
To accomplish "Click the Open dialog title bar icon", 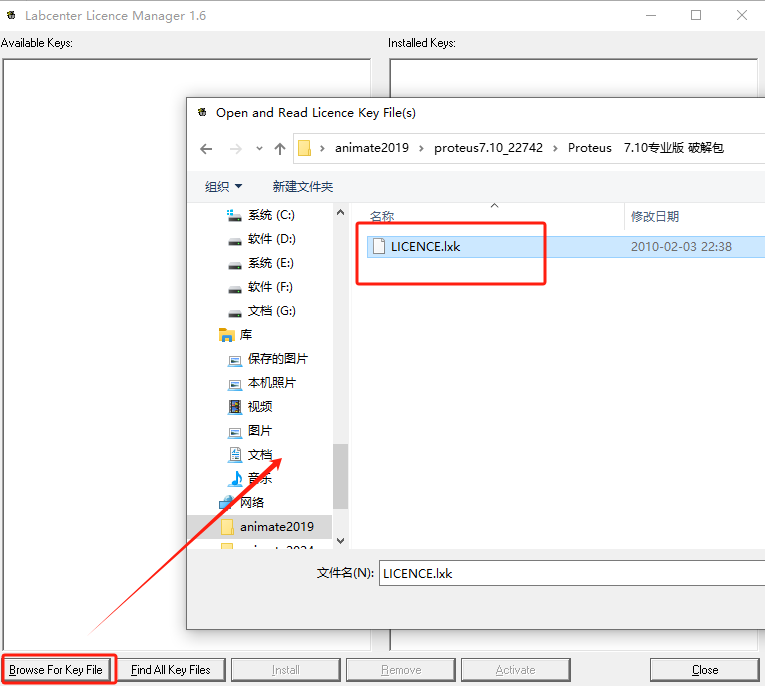I will (x=202, y=112).
